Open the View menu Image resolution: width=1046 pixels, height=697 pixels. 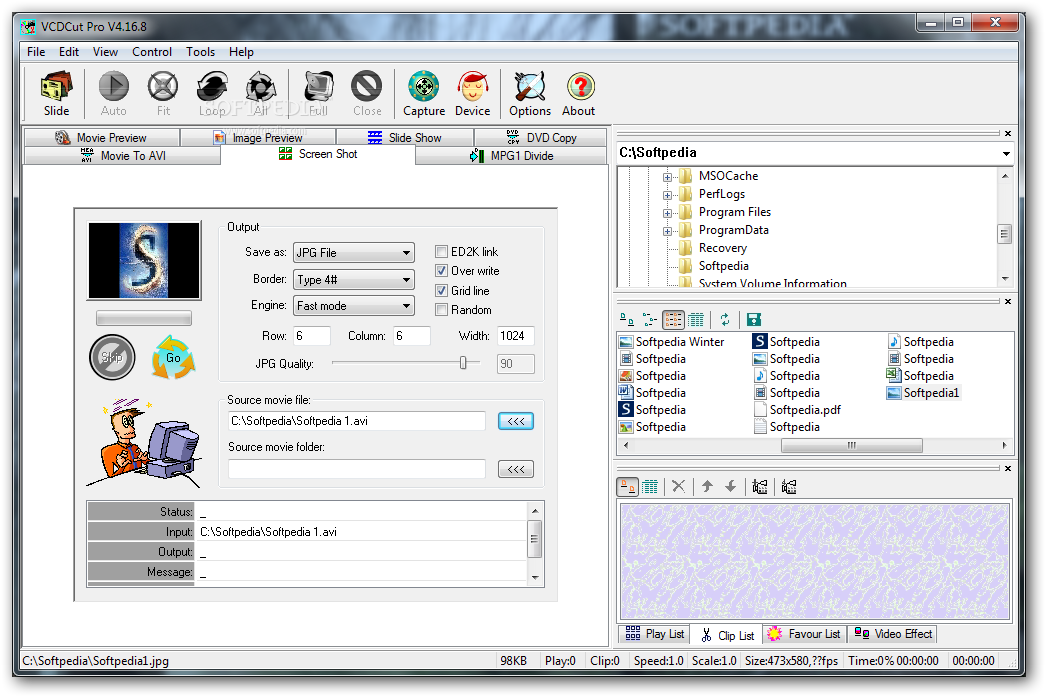tap(105, 51)
